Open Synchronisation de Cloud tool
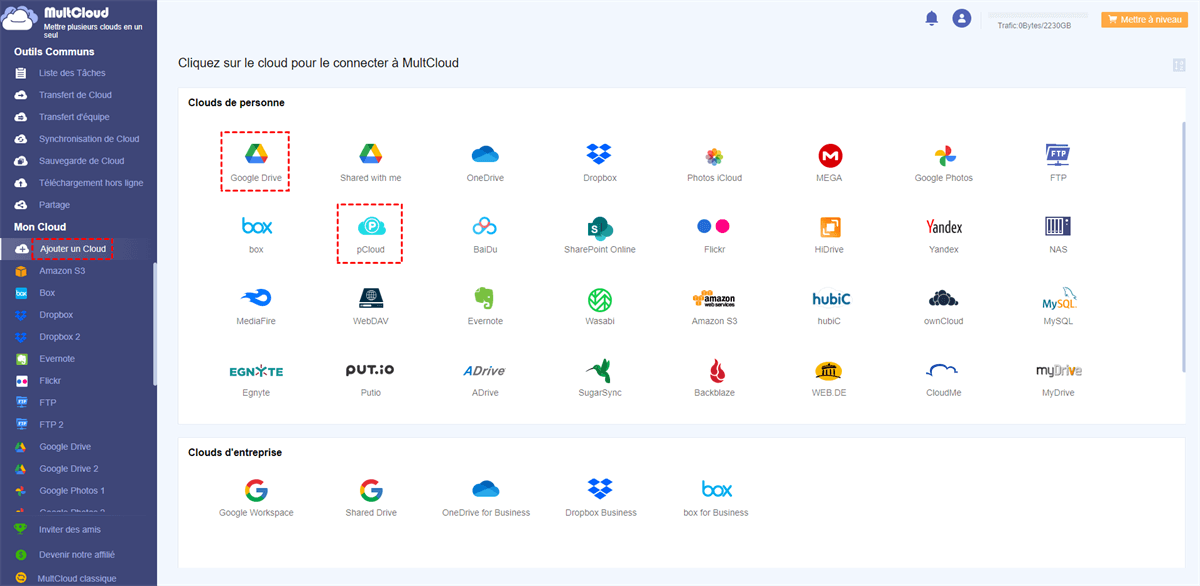The image size is (1200, 586). (89, 139)
